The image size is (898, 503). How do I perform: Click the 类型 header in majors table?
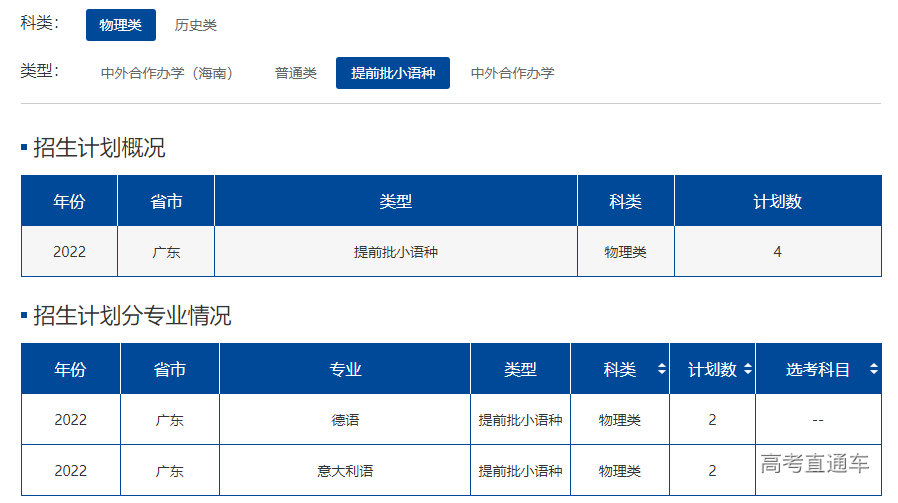pyautogui.click(x=520, y=369)
